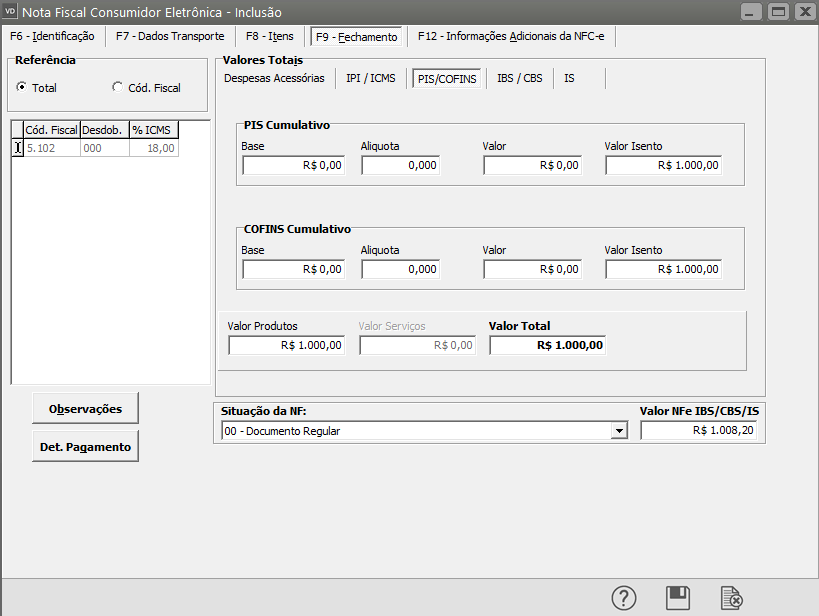
Task: Go to the F8 - Itens tab
Action: click(x=270, y=37)
